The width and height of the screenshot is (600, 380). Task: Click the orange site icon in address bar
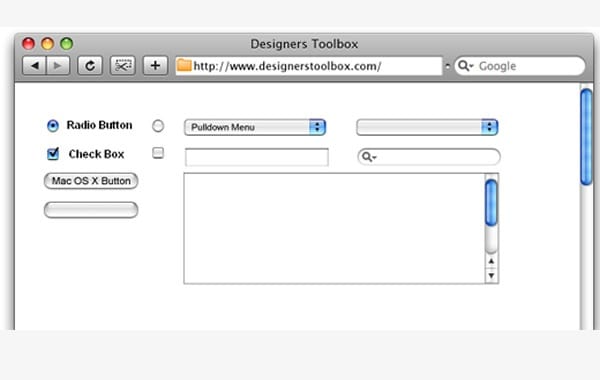coord(184,65)
